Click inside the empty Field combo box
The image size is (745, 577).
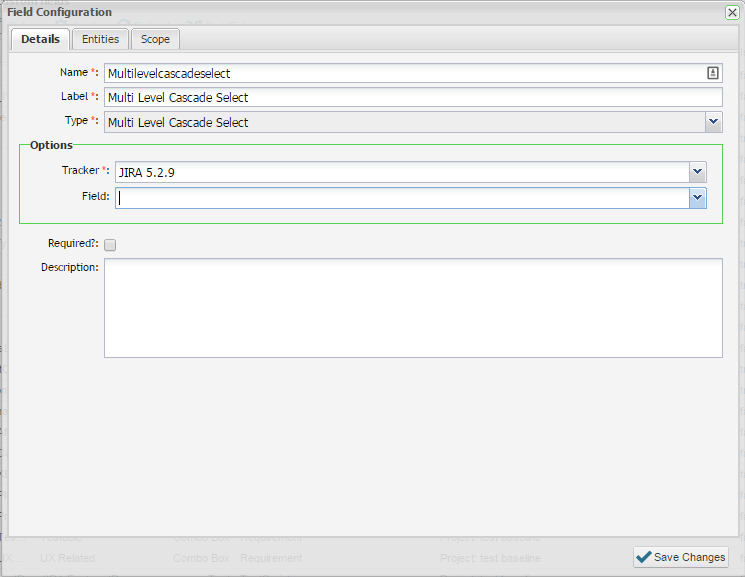400,198
